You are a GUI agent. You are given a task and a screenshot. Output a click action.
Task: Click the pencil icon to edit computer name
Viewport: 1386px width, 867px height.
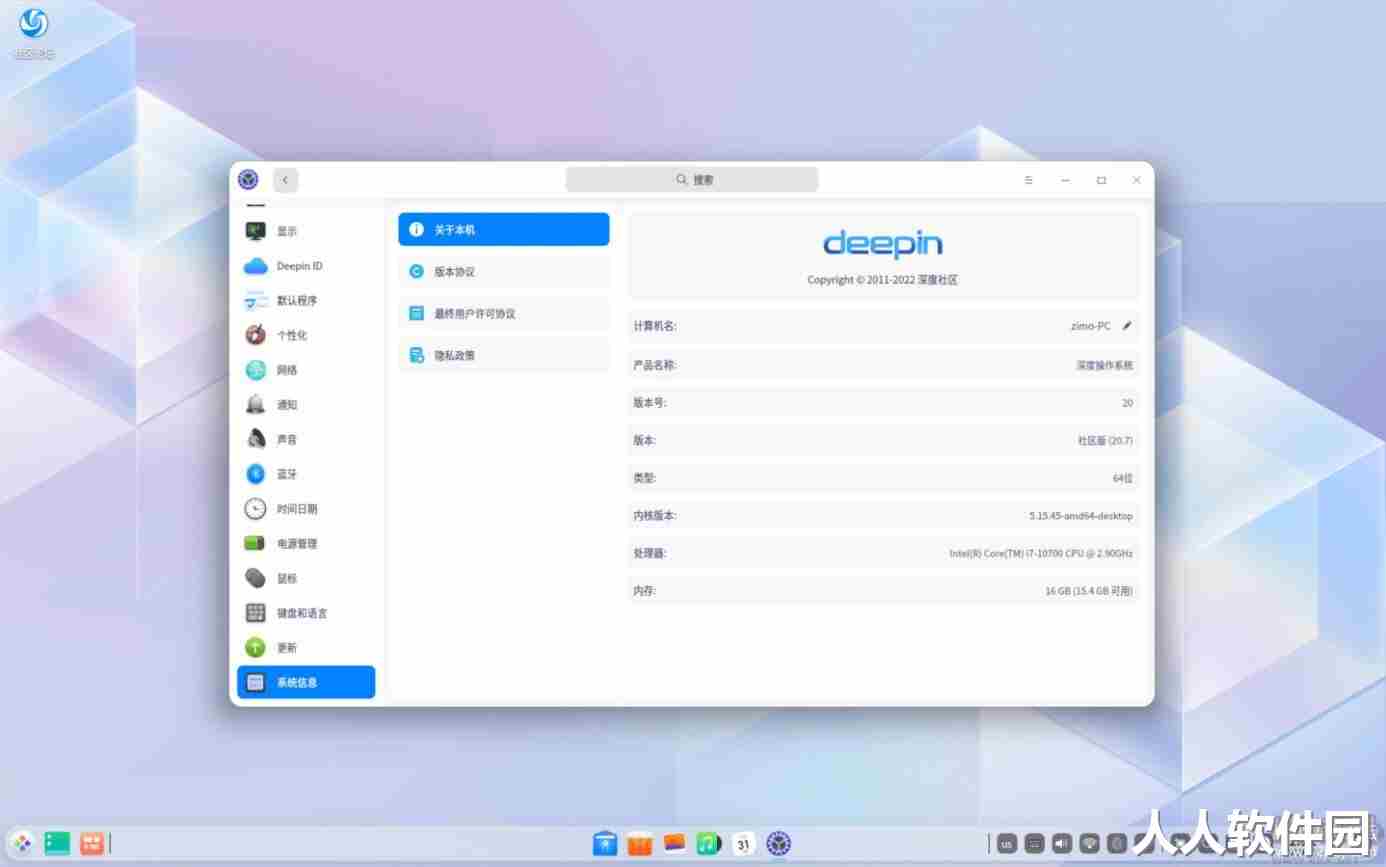coord(1127,326)
